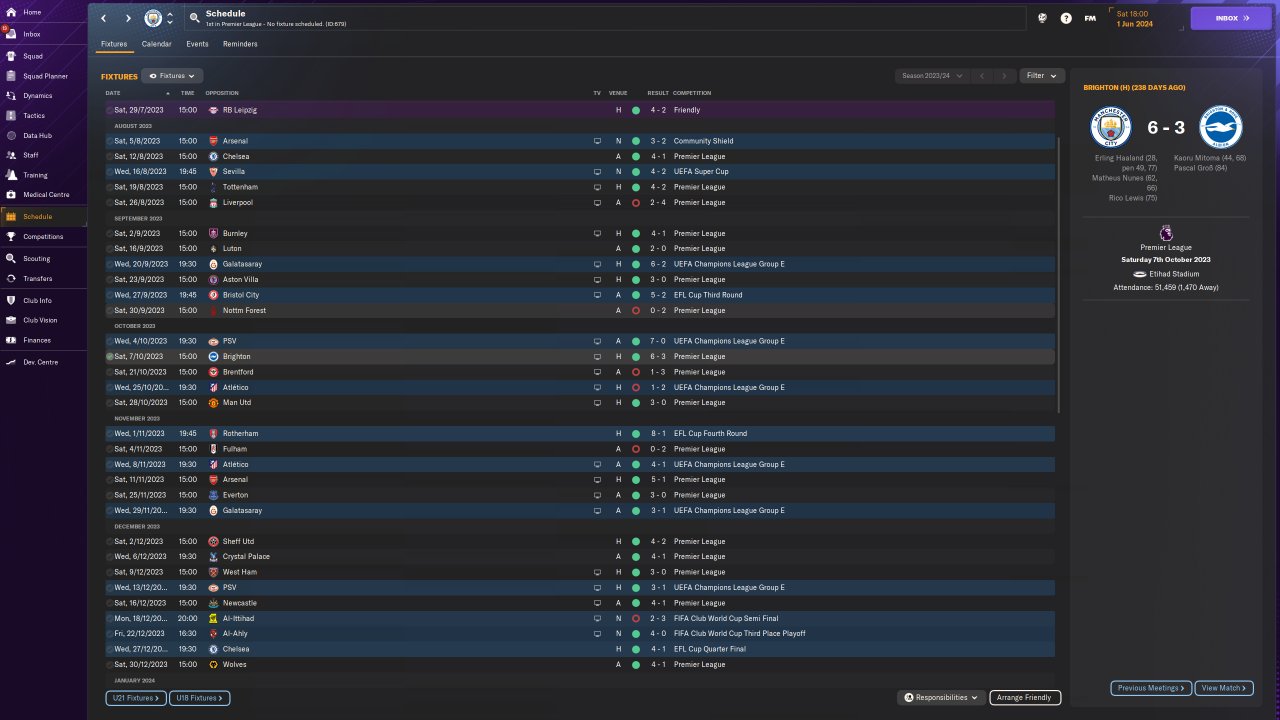Open the Scouting icon

(11, 258)
